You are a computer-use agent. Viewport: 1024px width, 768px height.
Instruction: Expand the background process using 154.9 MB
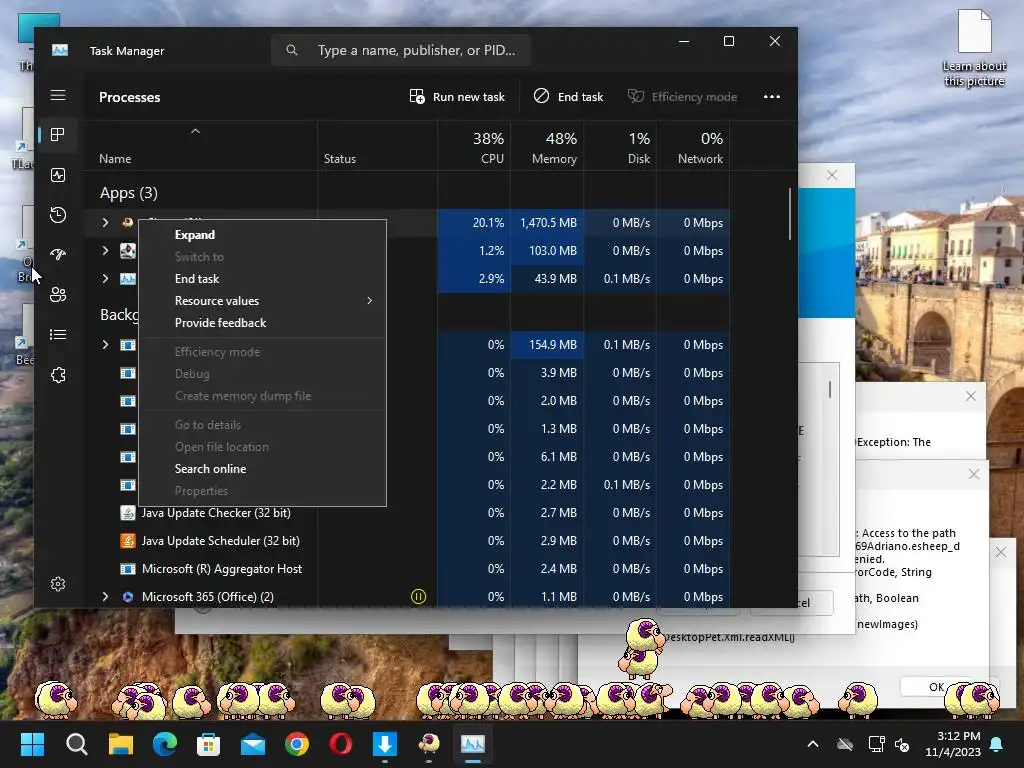(x=105, y=345)
